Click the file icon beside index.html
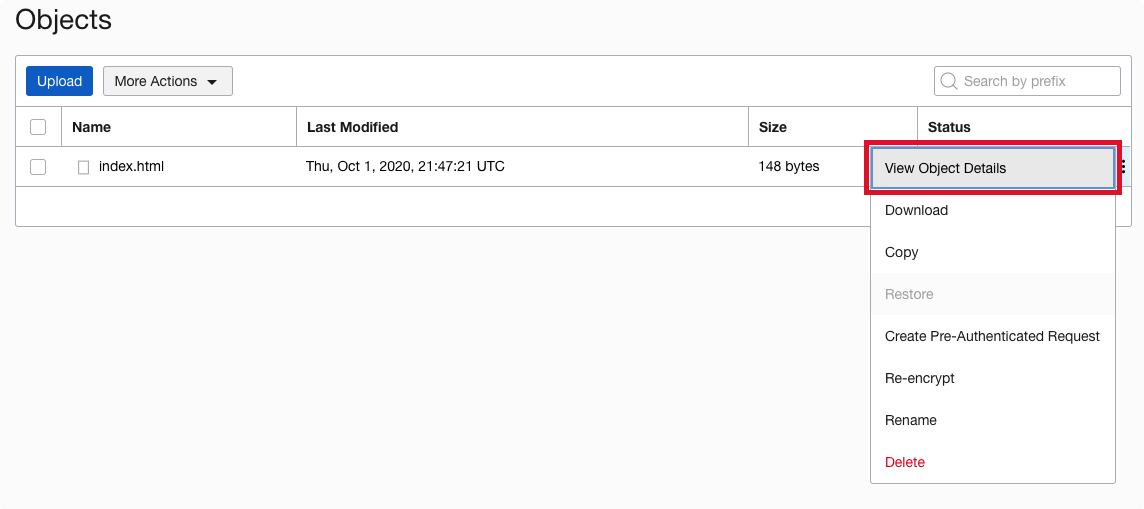Viewport: 1144px width, 509px height. (x=84, y=167)
